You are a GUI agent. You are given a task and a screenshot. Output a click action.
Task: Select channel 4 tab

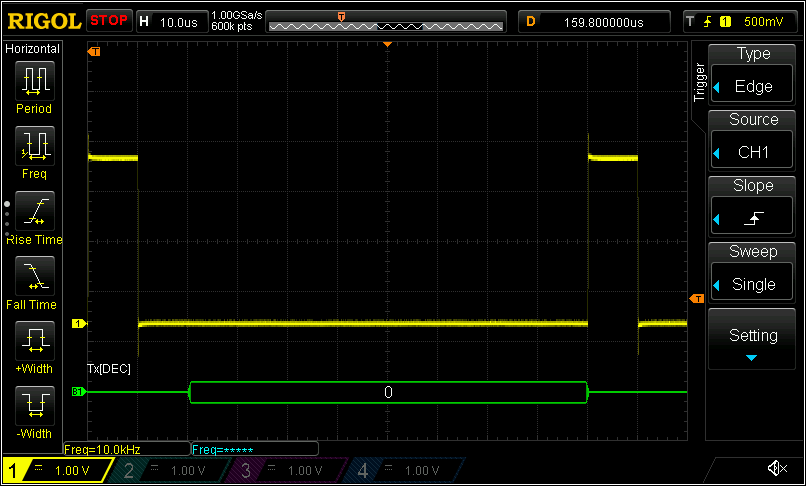point(406,470)
